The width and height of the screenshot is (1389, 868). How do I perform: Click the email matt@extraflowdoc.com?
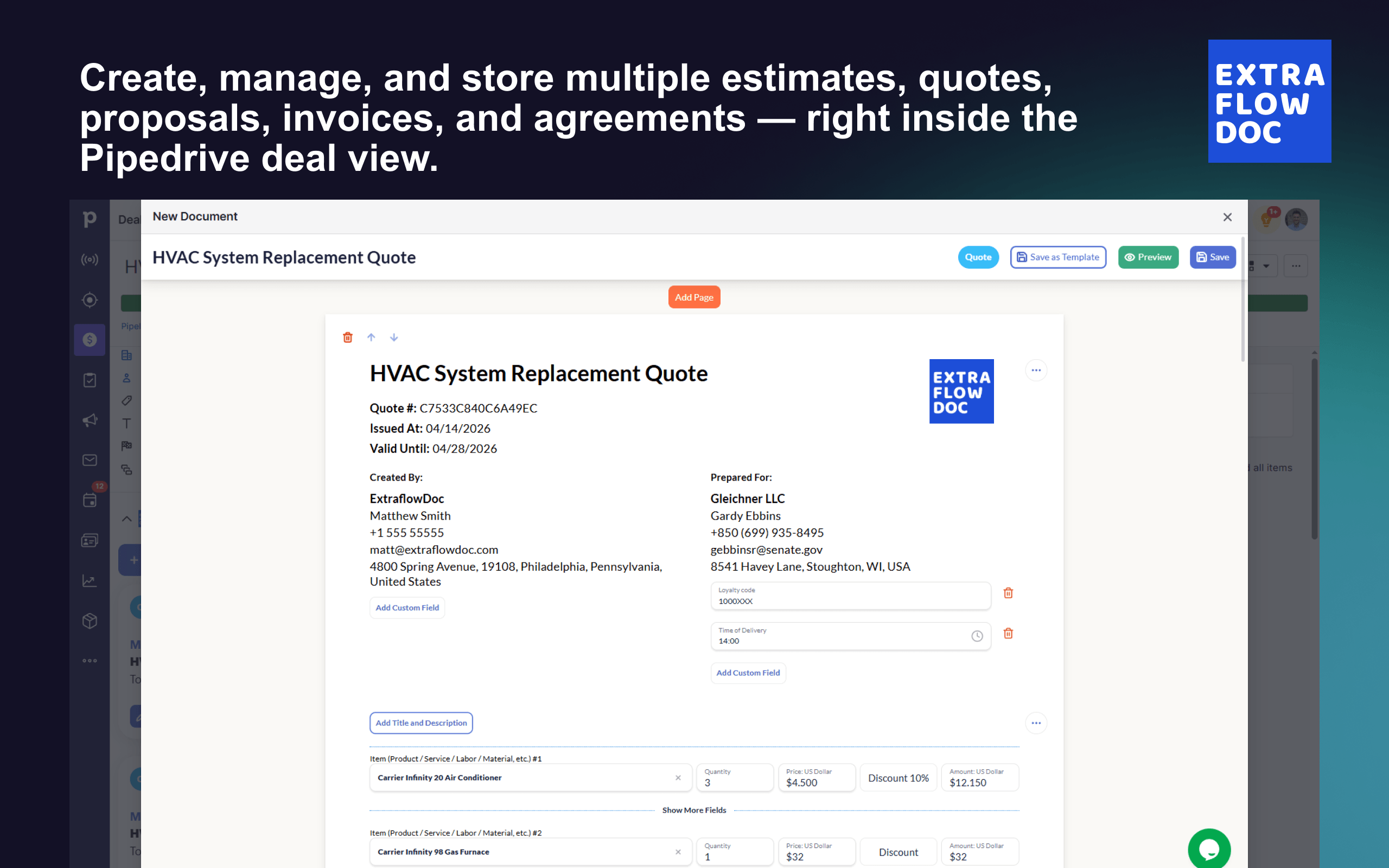pyautogui.click(x=434, y=550)
